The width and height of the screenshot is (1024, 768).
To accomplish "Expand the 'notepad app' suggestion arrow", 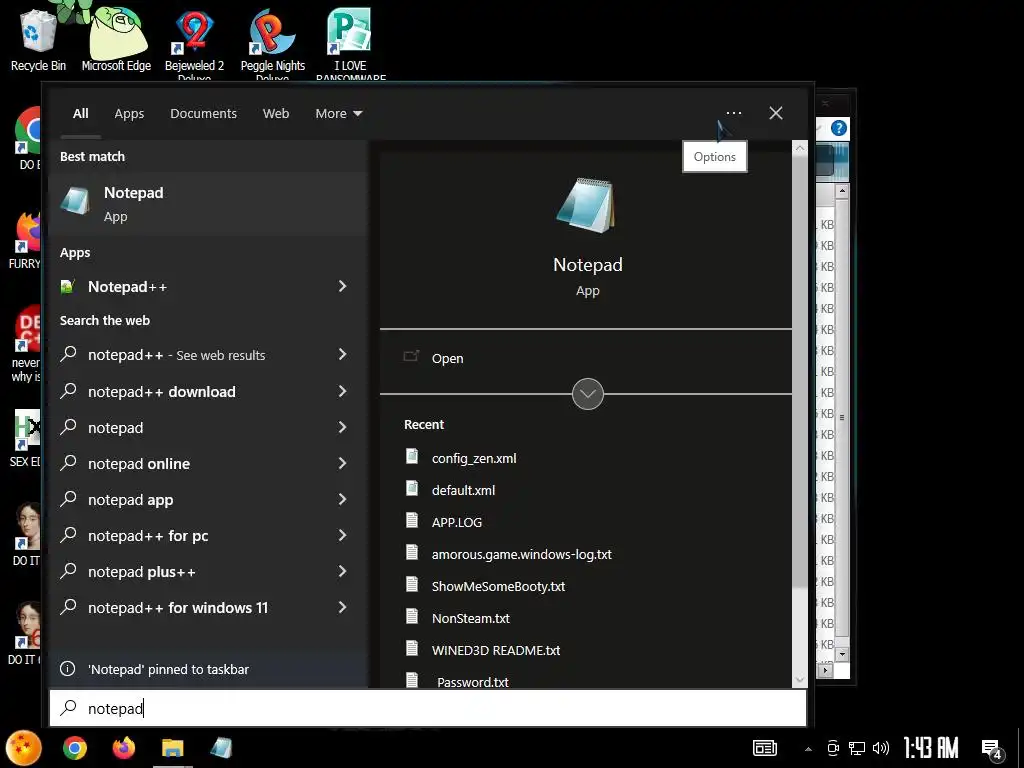I will 342,499.
